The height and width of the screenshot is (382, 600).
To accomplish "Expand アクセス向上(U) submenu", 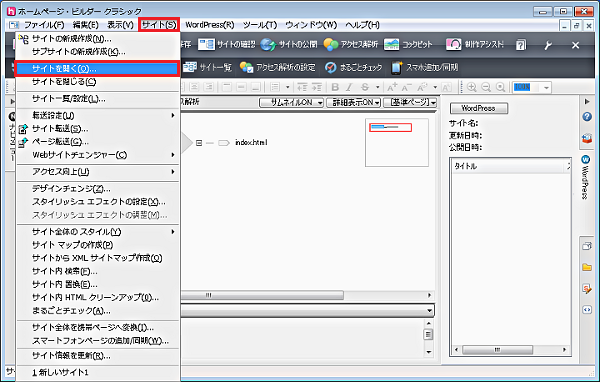I will (x=97, y=172).
